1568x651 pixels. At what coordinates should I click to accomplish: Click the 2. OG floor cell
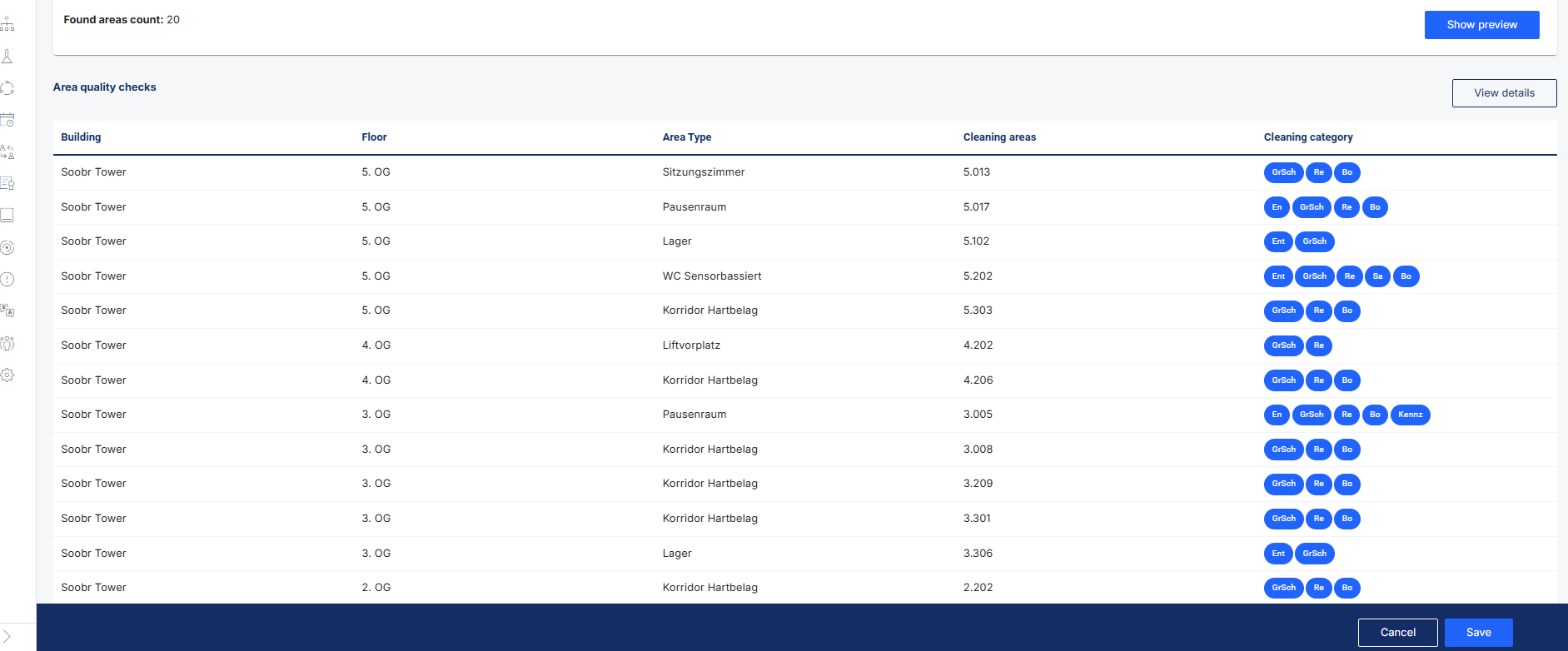(x=376, y=588)
